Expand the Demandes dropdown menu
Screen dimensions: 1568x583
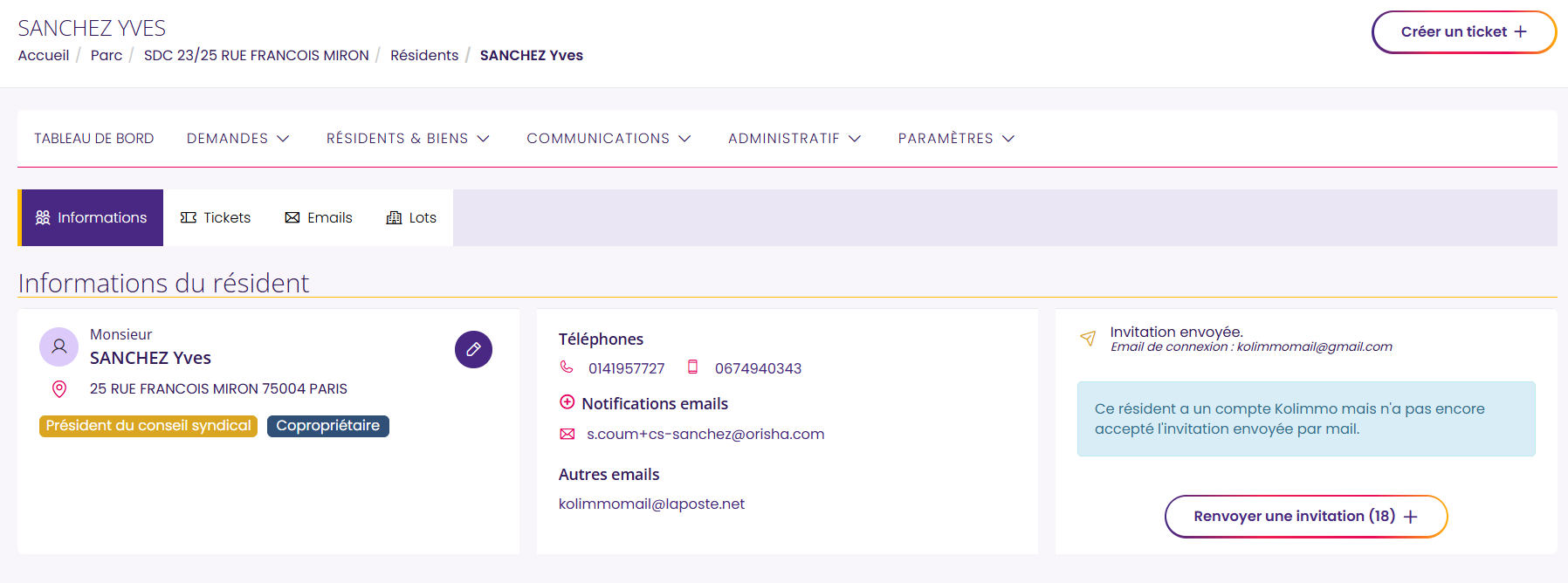[x=237, y=139]
